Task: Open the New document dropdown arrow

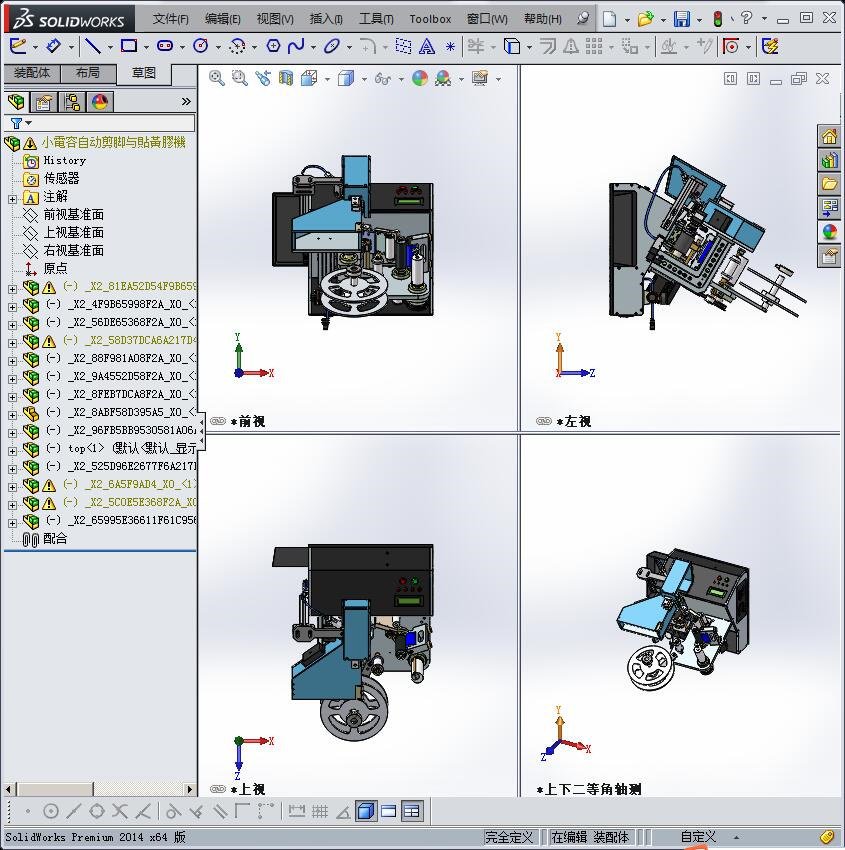Action: point(627,20)
